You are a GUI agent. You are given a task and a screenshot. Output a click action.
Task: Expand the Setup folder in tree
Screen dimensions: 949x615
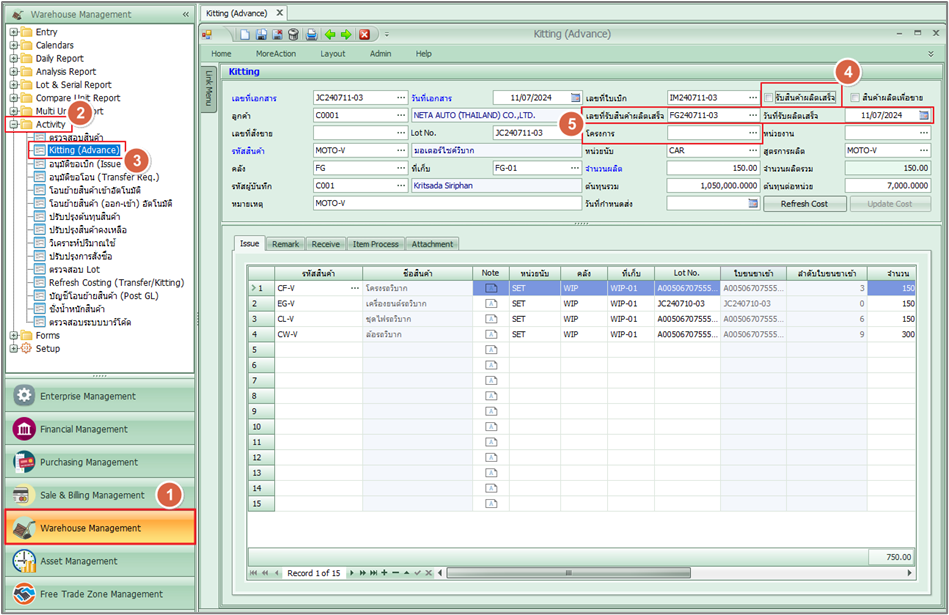pos(14,349)
